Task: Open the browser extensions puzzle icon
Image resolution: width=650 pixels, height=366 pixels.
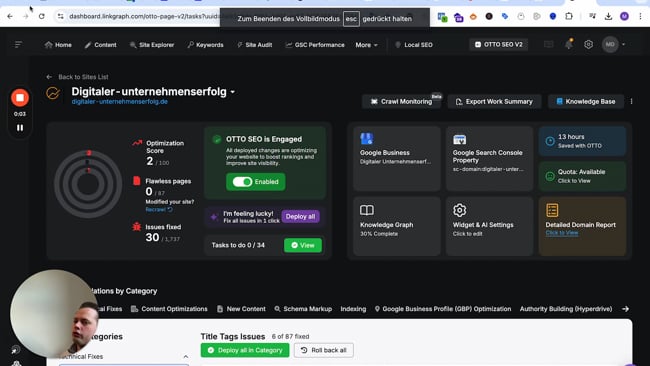Action: click(569, 16)
